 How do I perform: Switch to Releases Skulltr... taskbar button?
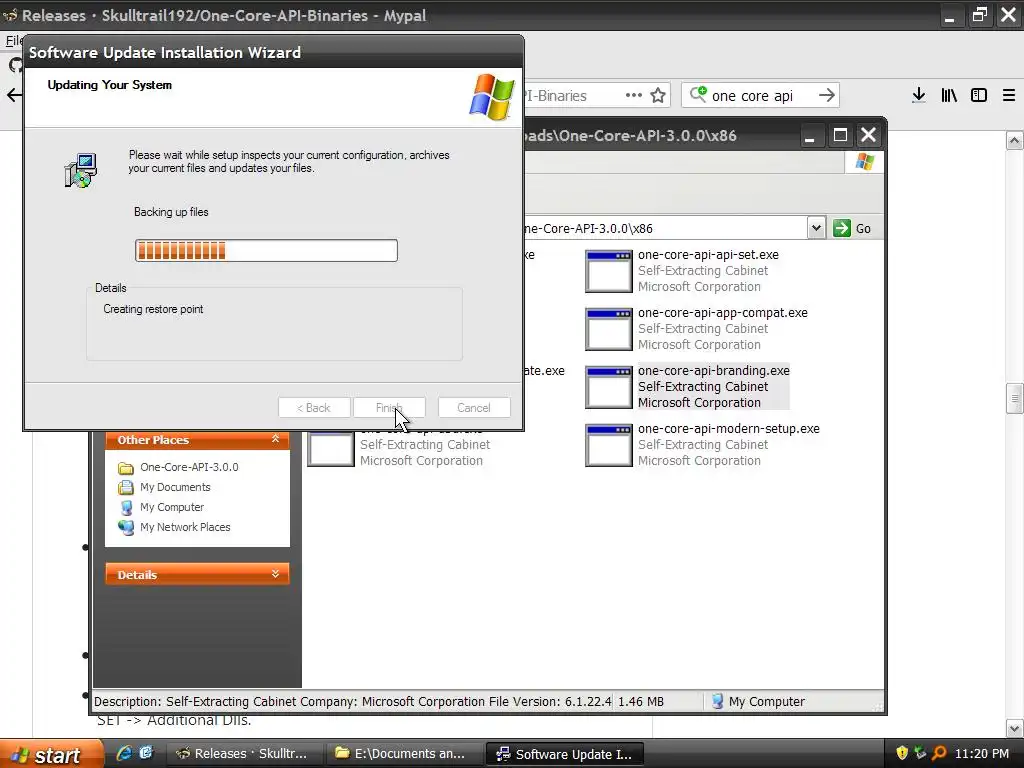[x=244, y=754]
